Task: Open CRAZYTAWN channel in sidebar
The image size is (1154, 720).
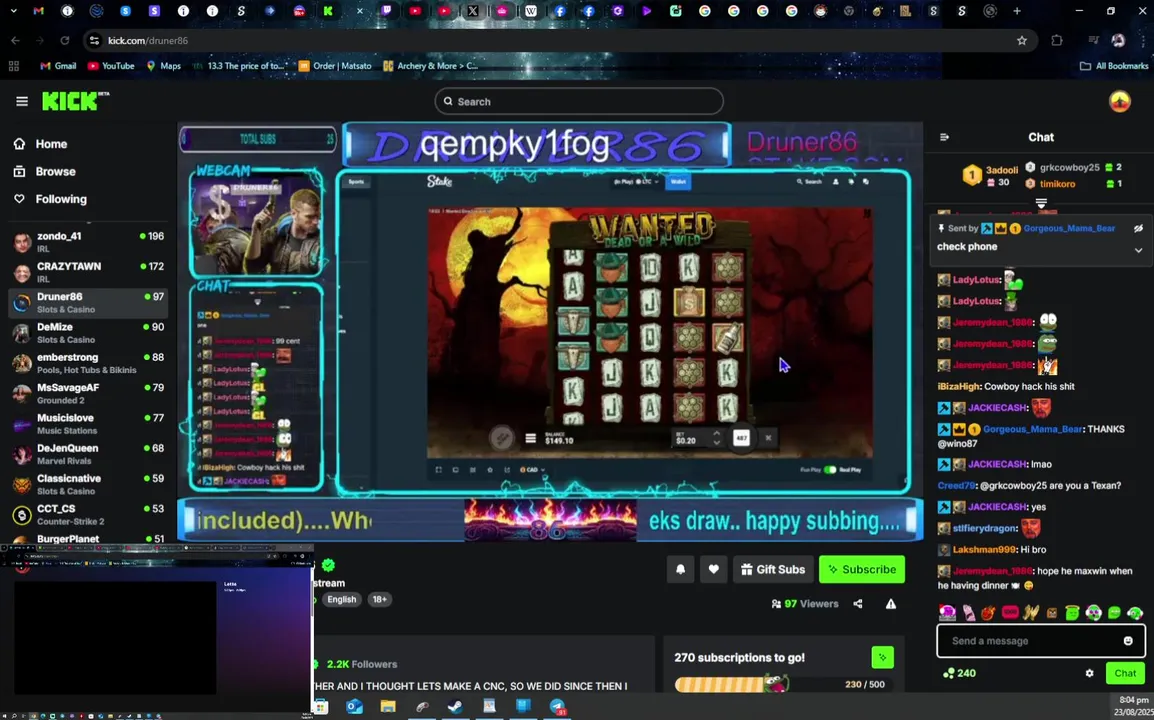Action: point(88,272)
